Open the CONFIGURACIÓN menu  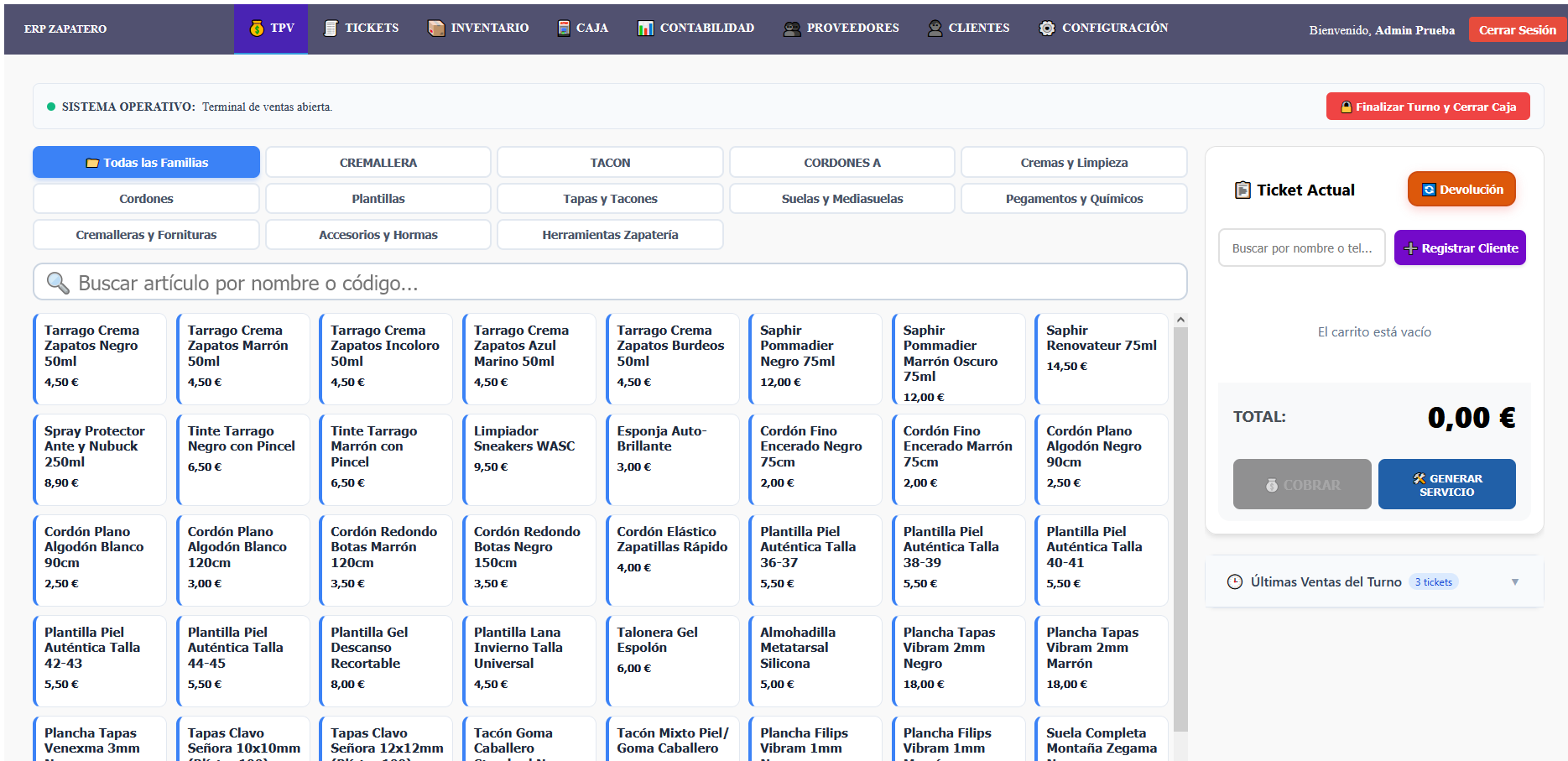(x=1103, y=29)
